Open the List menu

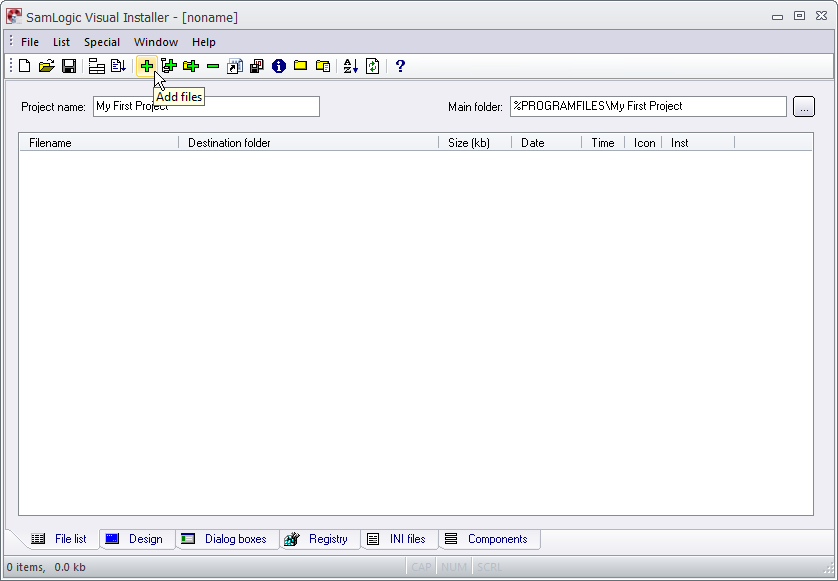tap(61, 42)
